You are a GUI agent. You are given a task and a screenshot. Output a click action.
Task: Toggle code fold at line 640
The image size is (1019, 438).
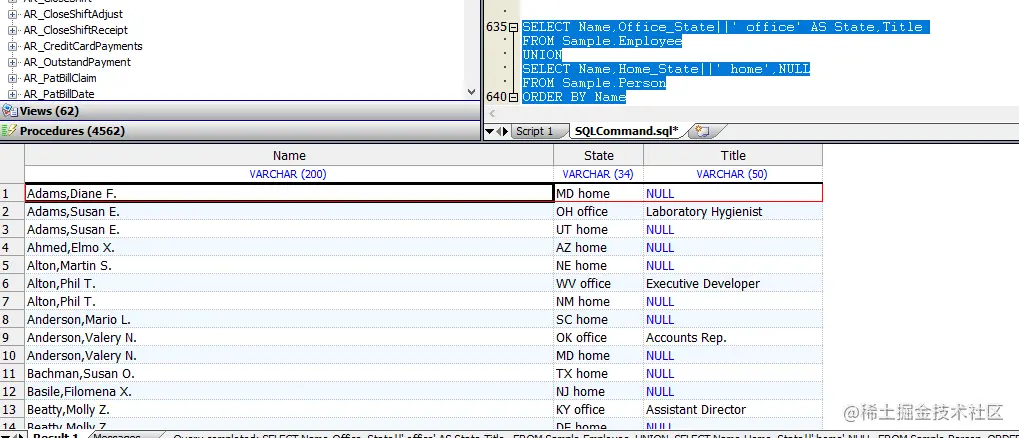pos(513,97)
